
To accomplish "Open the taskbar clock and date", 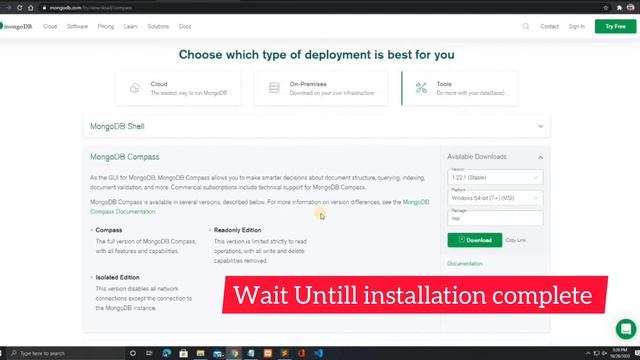I will pos(620,353).
